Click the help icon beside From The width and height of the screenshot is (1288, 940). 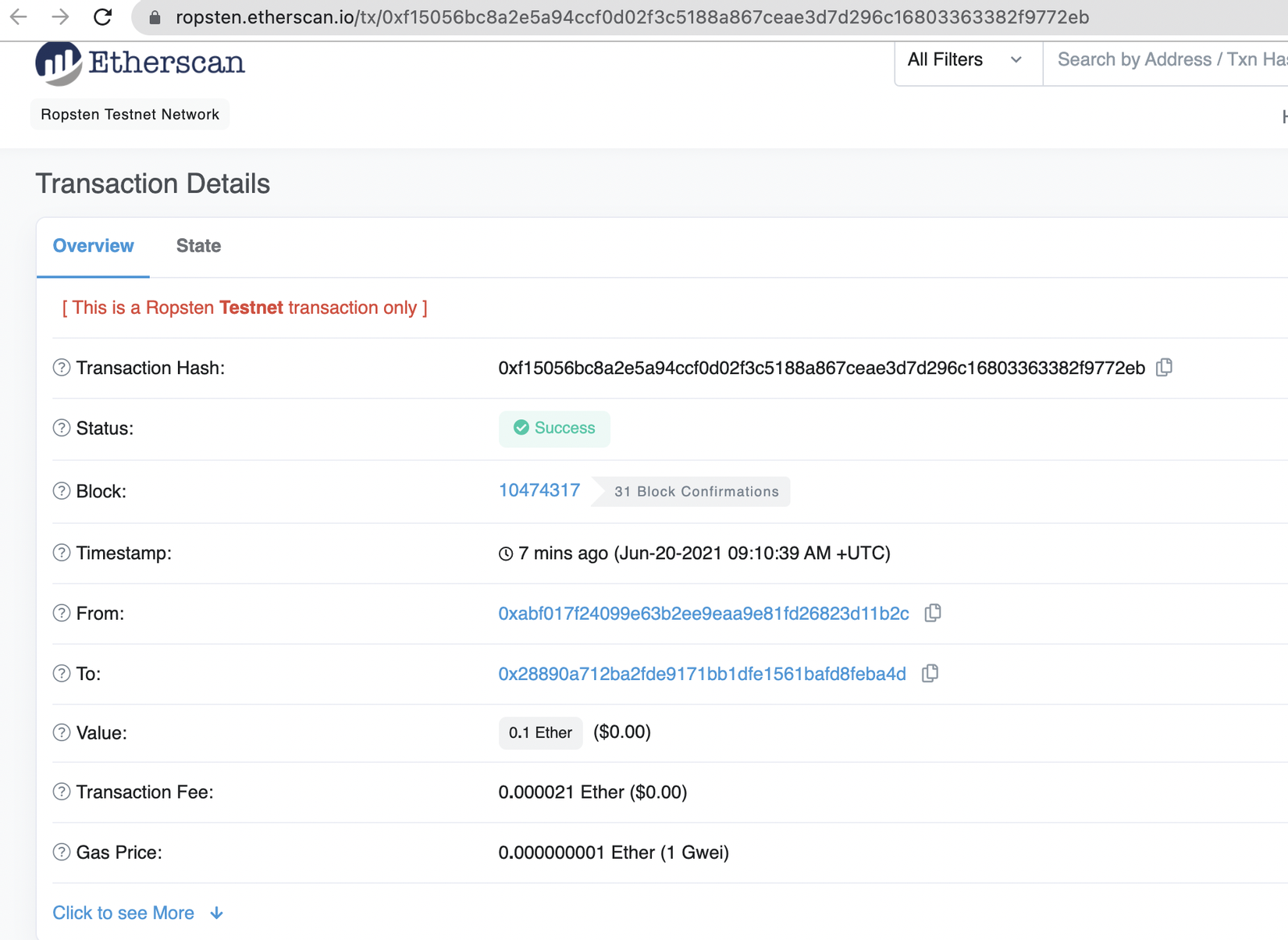[62, 613]
